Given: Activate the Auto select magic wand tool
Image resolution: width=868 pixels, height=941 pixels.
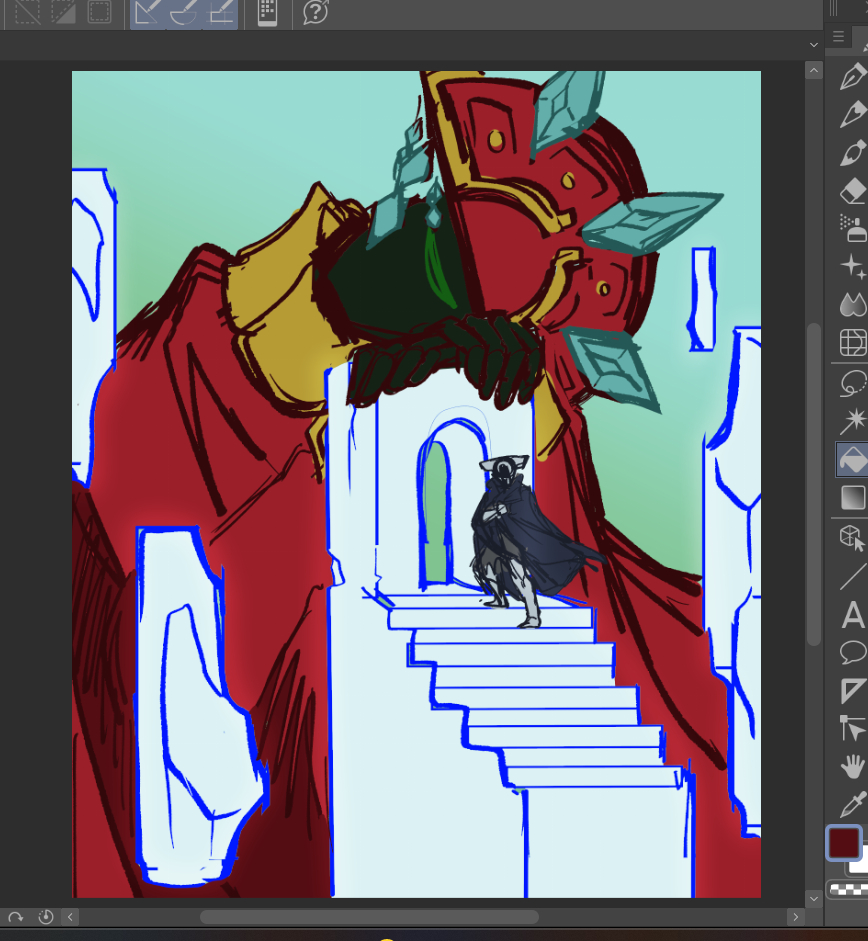Looking at the screenshot, I should 852,420.
